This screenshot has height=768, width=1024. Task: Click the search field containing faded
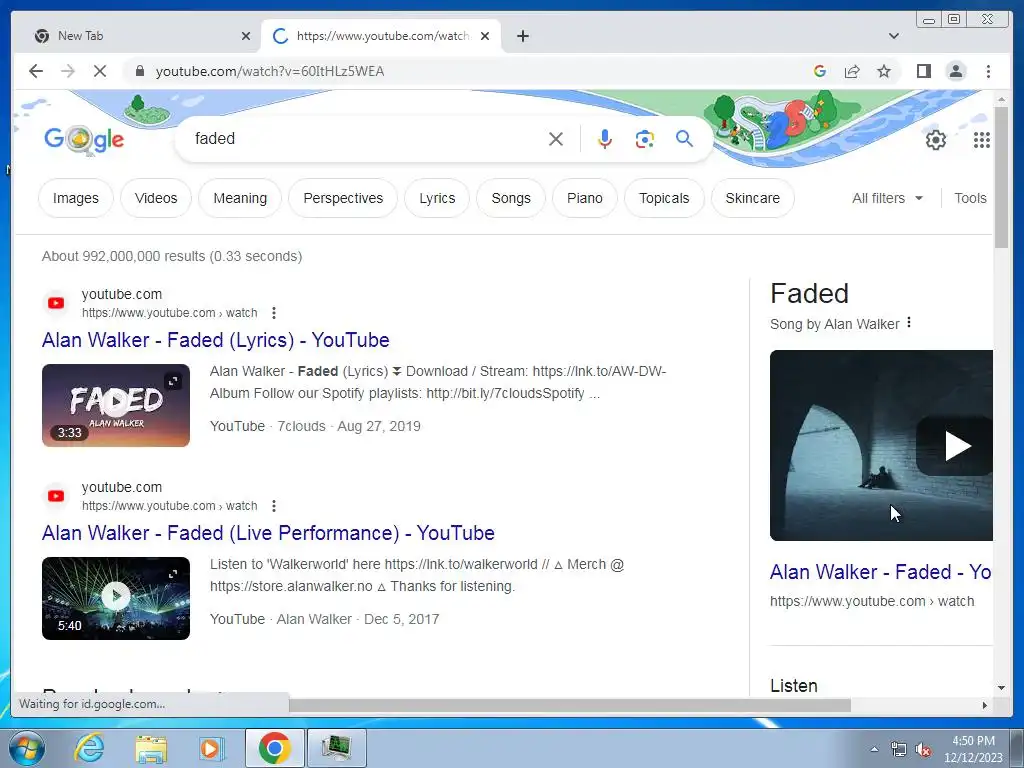pyautogui.click(x=366, y=139)
